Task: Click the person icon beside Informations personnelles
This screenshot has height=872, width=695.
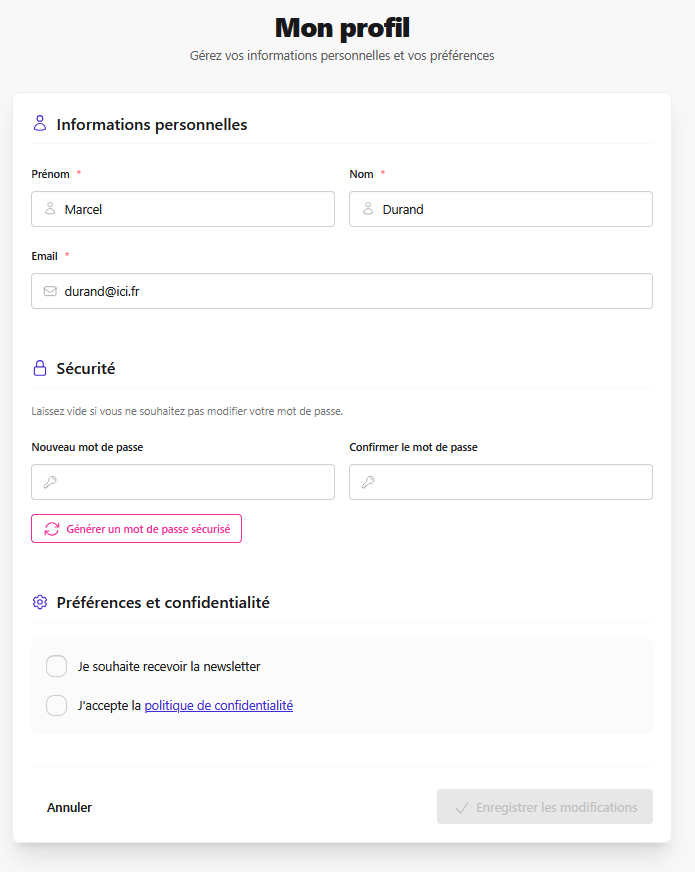Action: pyautogui.click(x=39, y=123)
